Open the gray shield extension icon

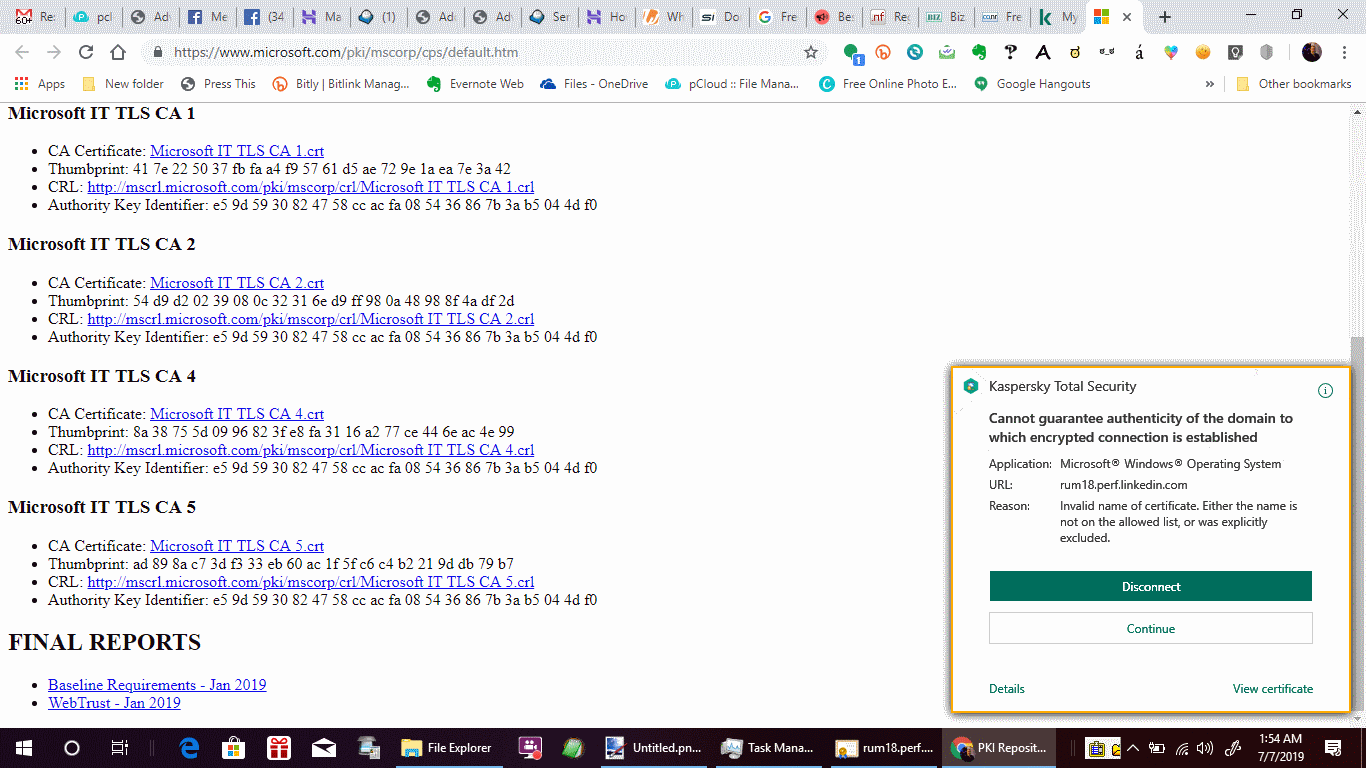[1267, 52]
